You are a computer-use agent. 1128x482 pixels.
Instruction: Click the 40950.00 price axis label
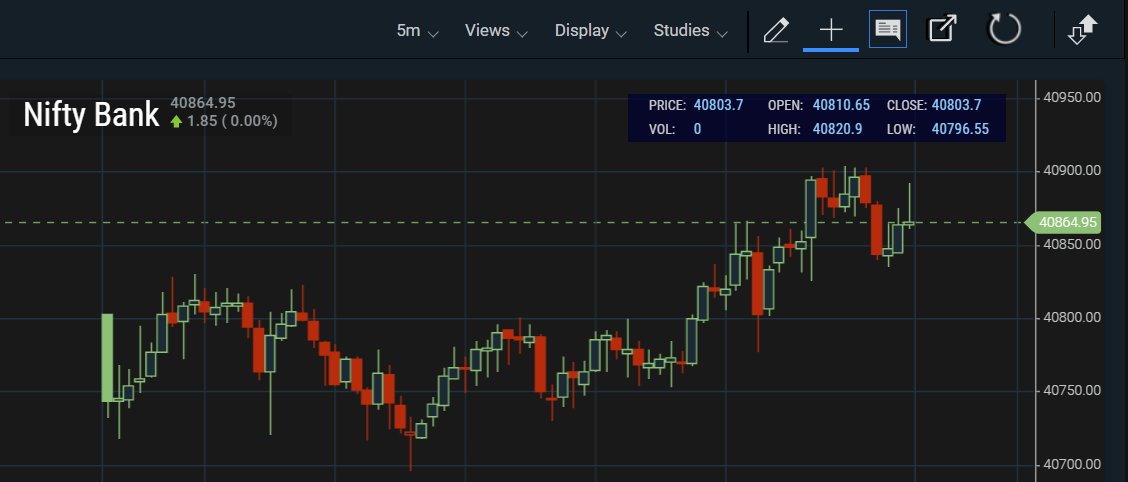1072,97
